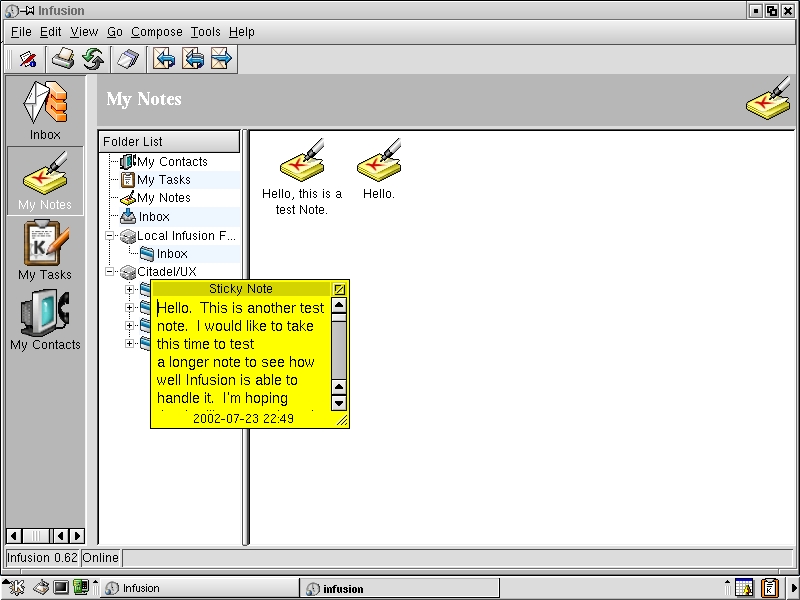Open the Tools menu
Screen dimensions: 800x600
[x=206, y=32]
